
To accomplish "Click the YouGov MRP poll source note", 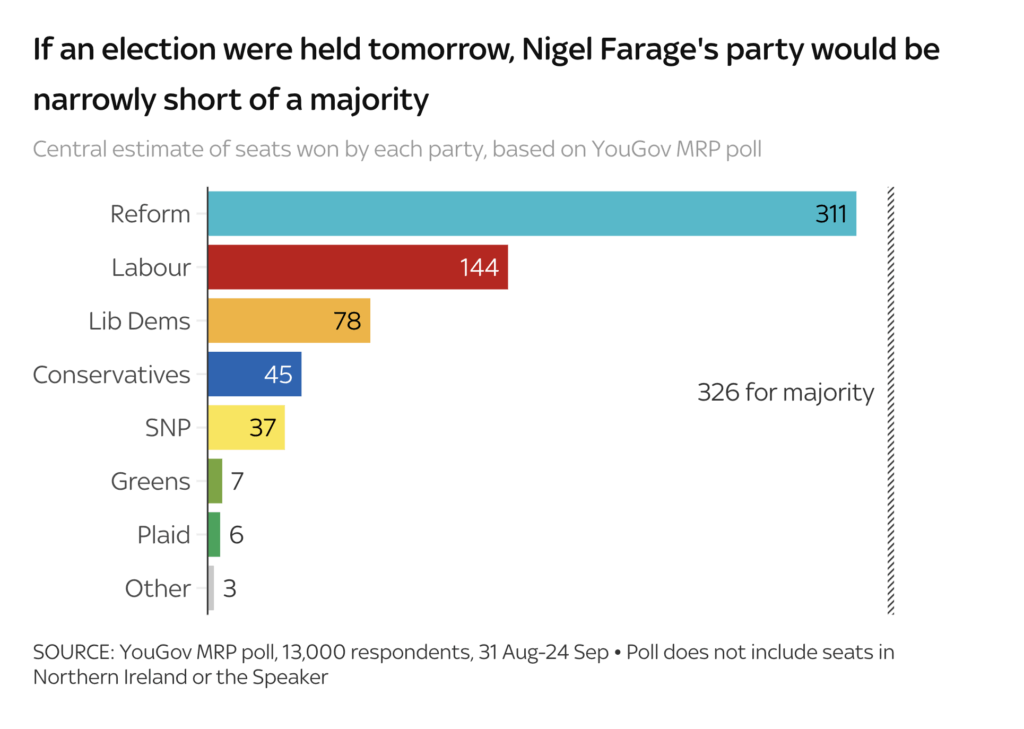I will click(463, 664).
